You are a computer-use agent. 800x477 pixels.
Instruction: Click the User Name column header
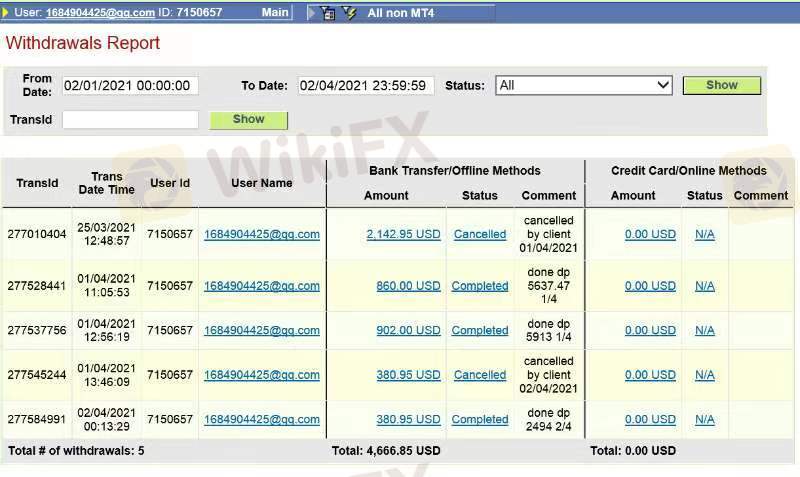[x=262, y=183]
